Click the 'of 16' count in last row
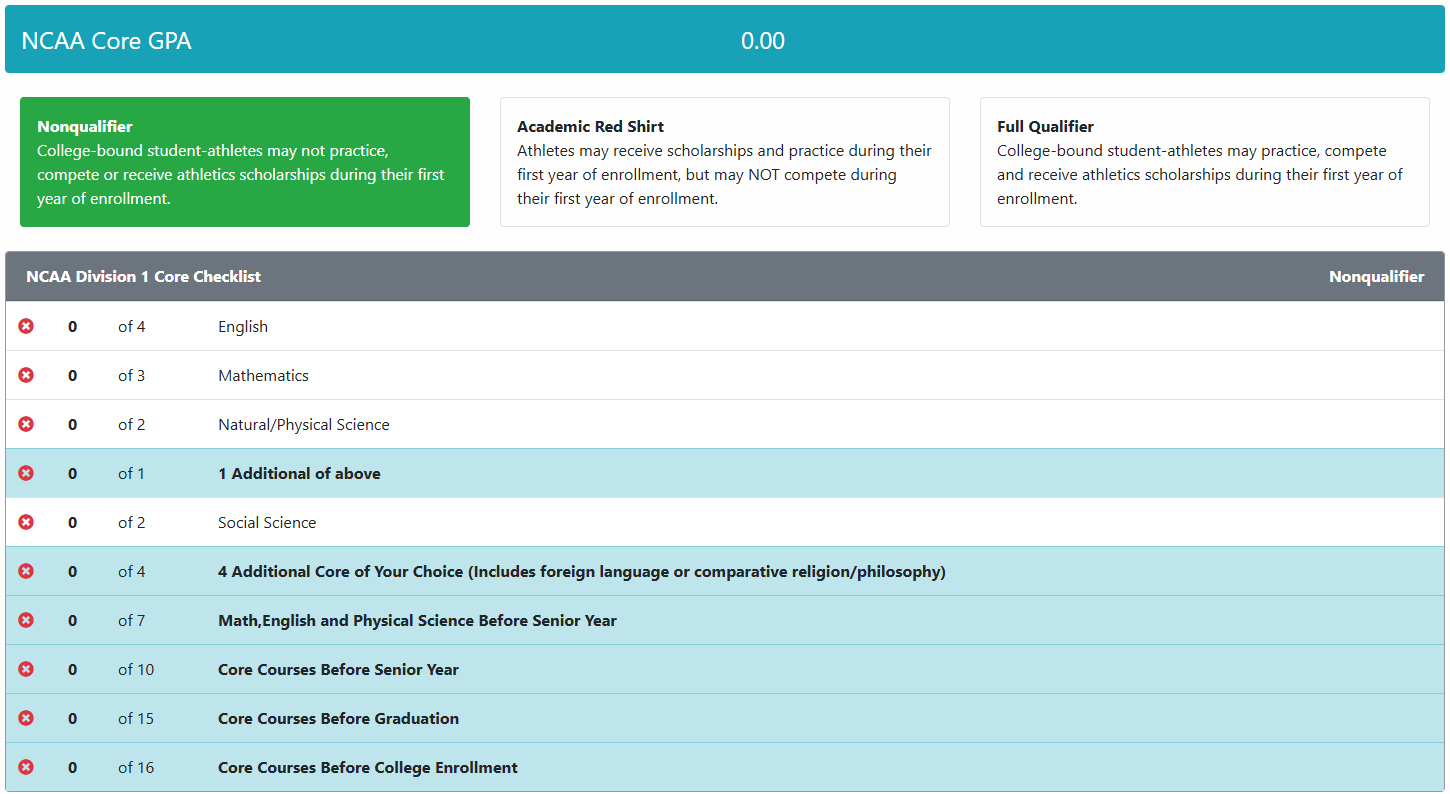The image size is (1450, 794). (136, 767)
